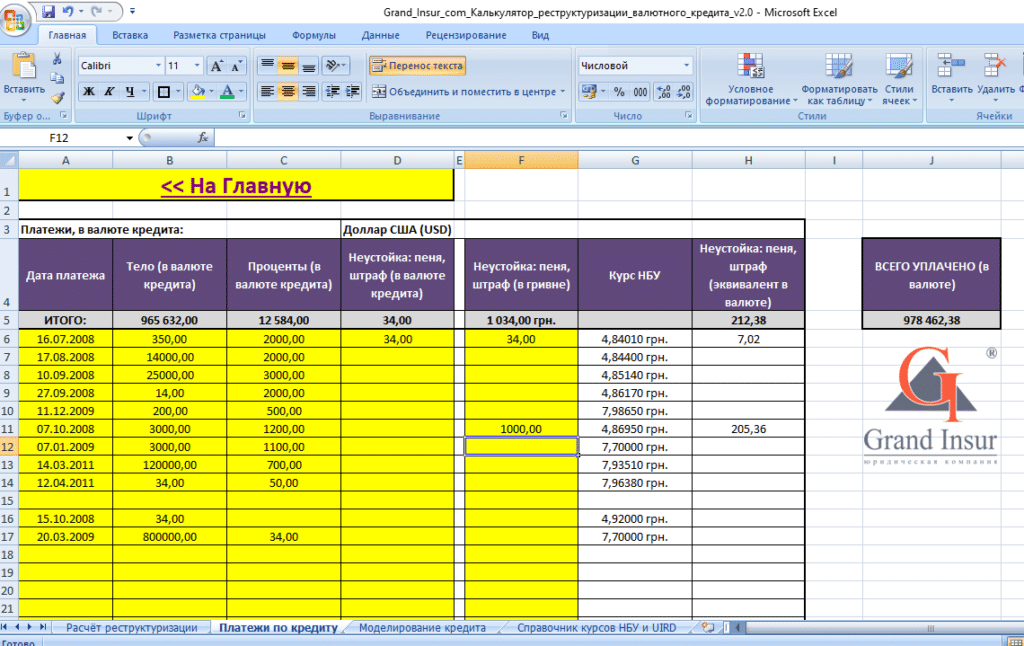Click the Format Painter brush icon
1024x646 pixels.
[x=57, y=98]
